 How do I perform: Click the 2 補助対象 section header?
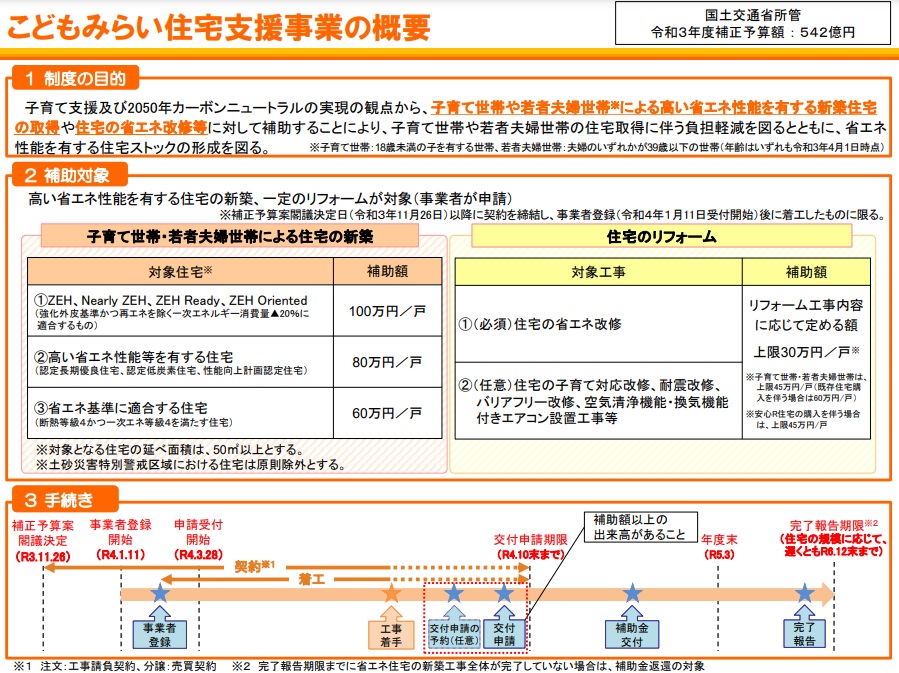coord(66,176)
